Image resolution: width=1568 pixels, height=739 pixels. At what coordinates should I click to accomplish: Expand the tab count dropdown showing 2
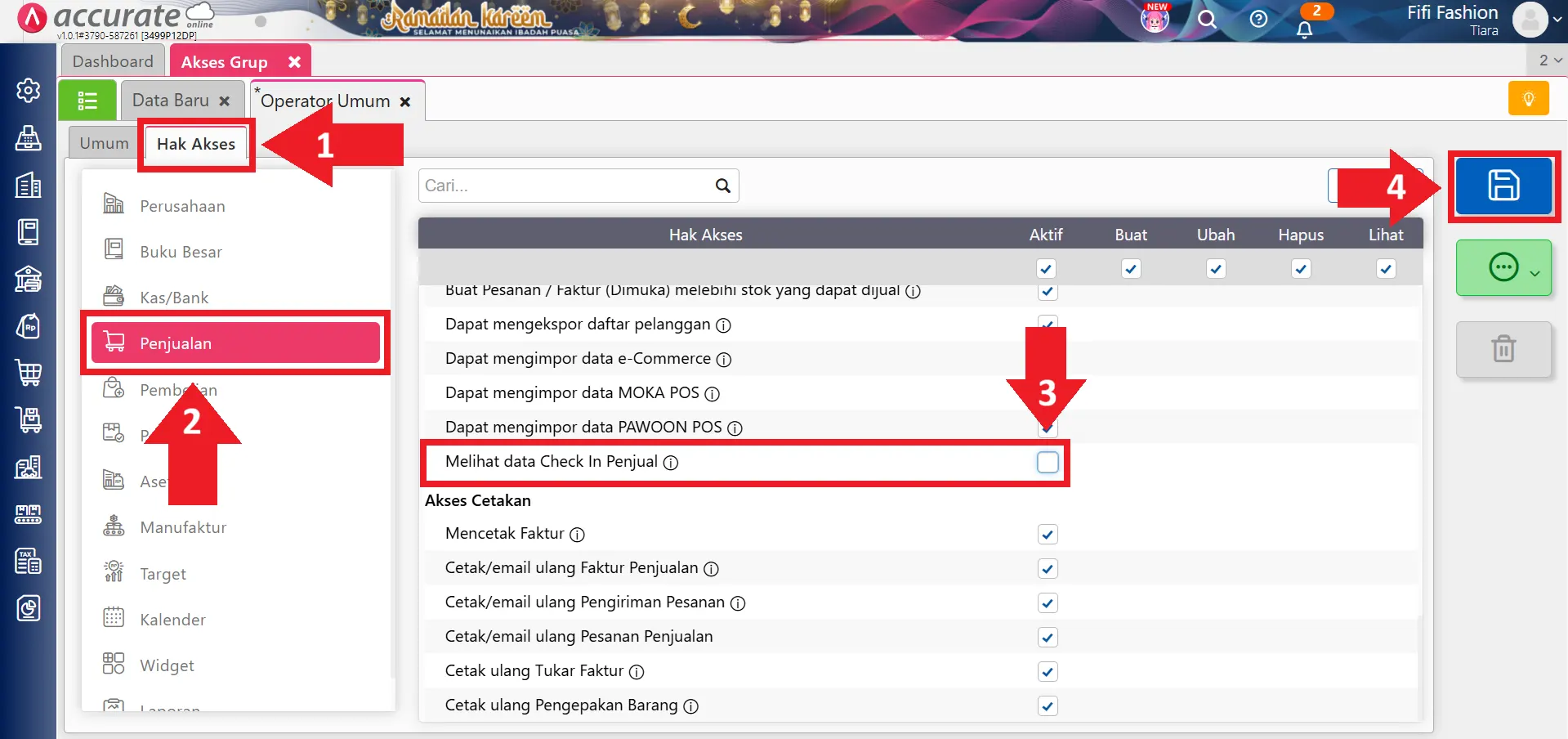coord(1549,60)
